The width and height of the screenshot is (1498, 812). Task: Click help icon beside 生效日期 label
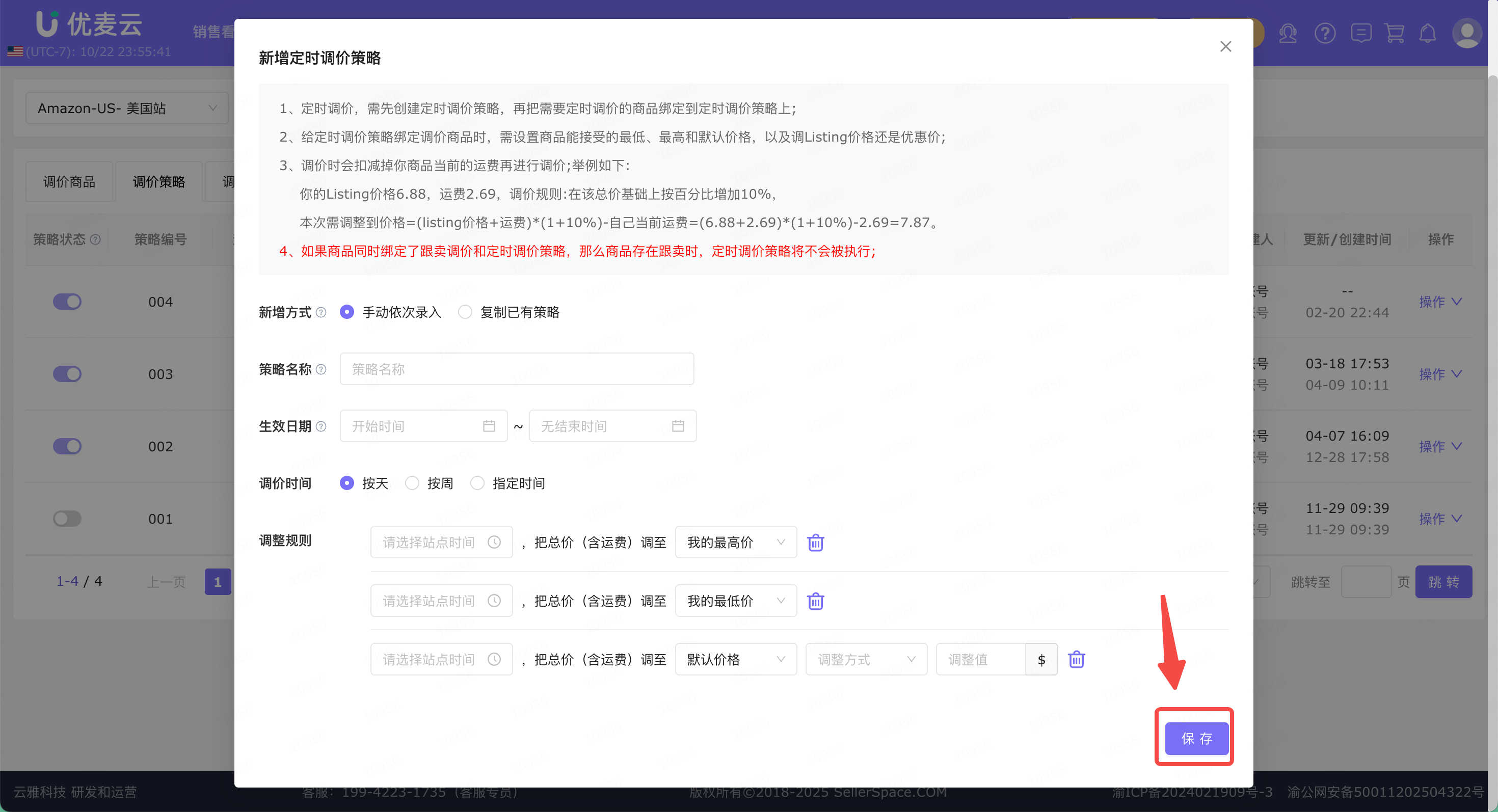(x=321, y=426)
